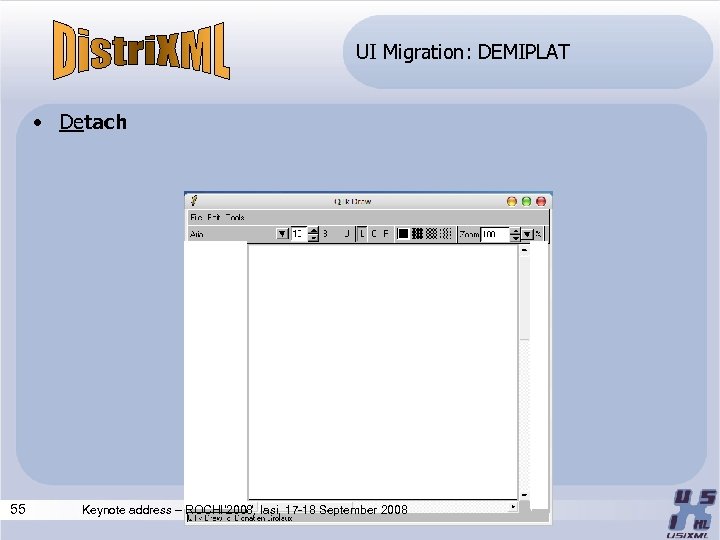720x540 pixels.
Task: Decrease zoom with the down stepper arrow
Action: 515,238
